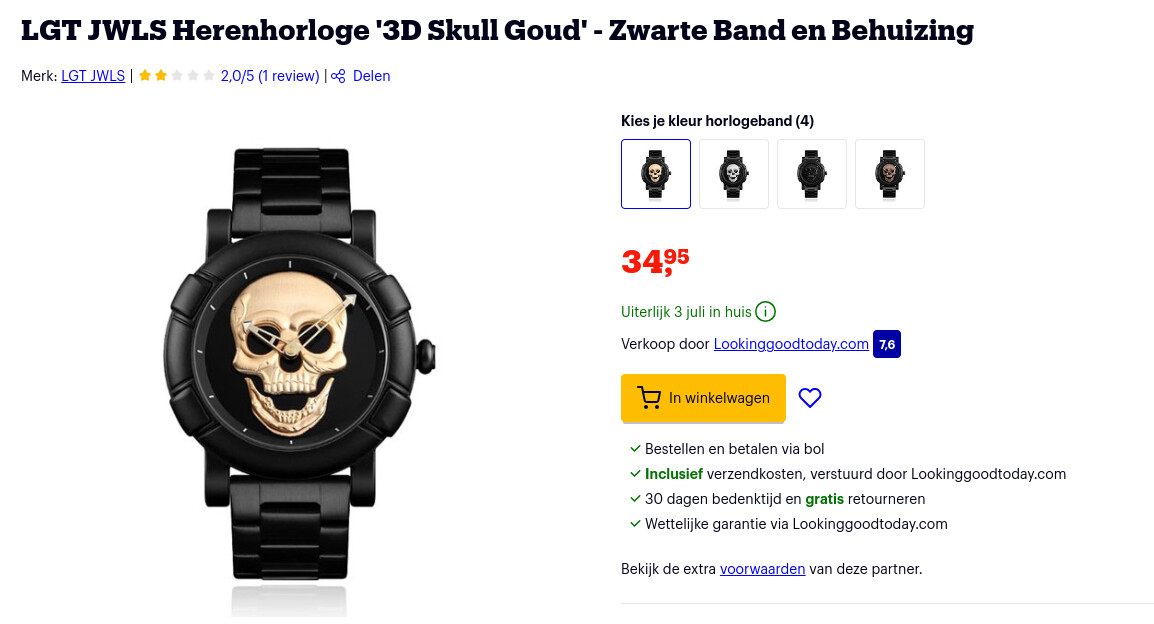
Task: Click the product title heading
Action: click(x=497, y=31)
